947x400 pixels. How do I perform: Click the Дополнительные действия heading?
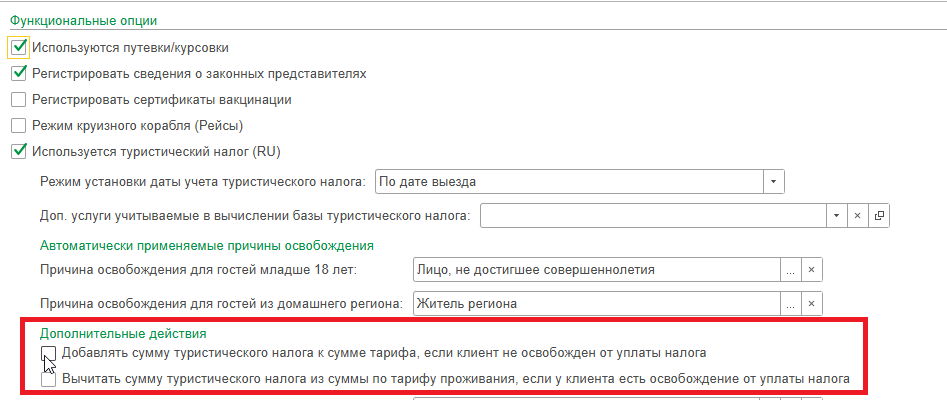123,333
